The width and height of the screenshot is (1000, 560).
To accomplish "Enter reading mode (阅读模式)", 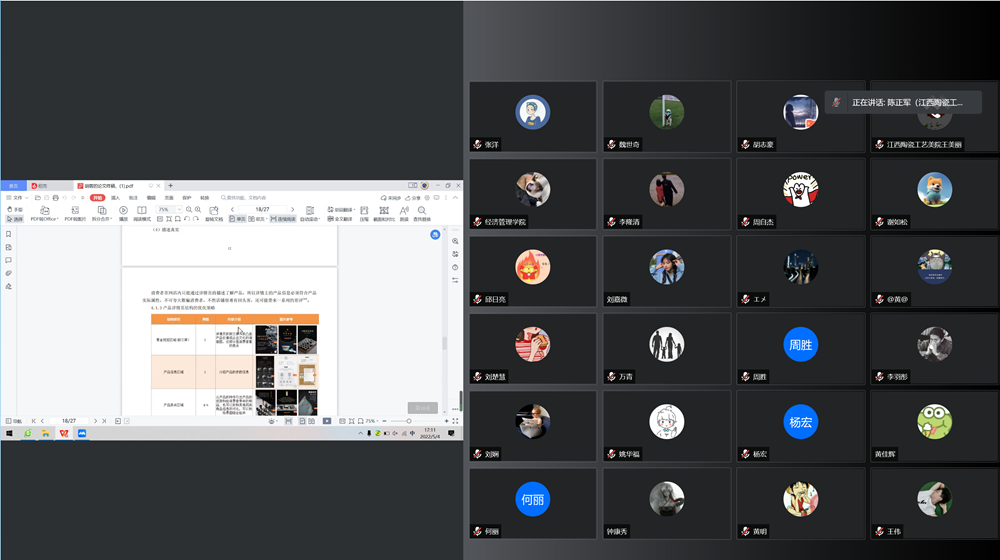I will point(142,214).
